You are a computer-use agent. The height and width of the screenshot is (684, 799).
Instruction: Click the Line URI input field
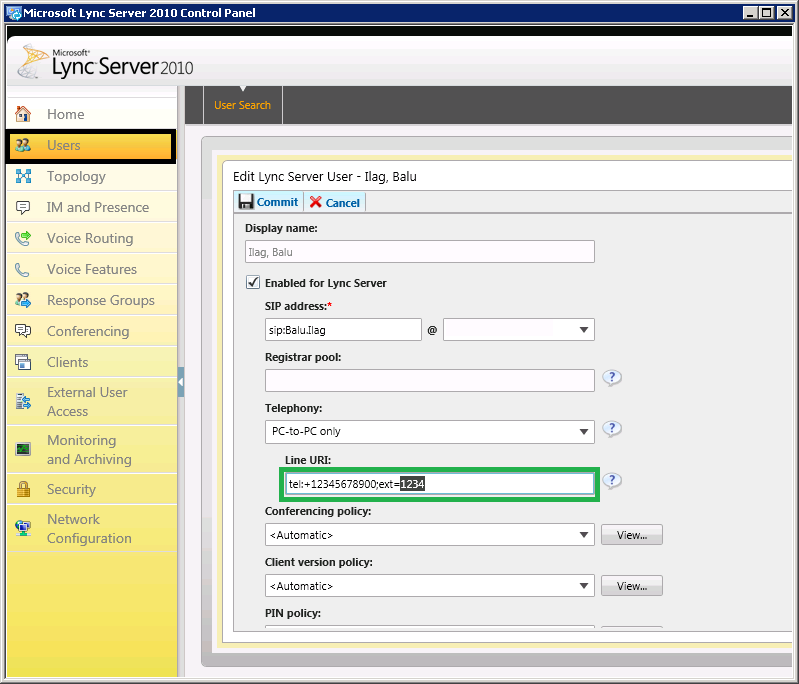coord(439,484)
